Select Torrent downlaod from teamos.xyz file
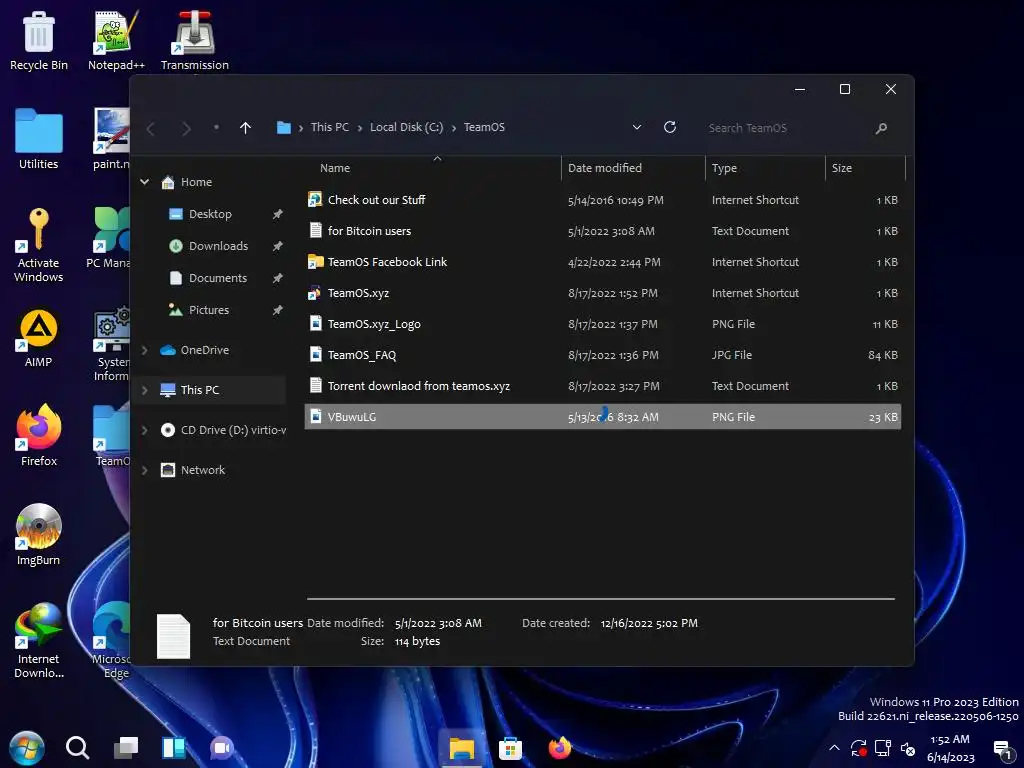Viewport: 1024px width, 768px height. (602, 386)
